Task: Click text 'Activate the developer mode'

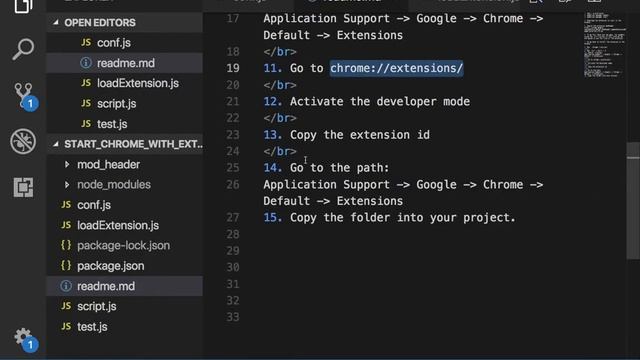Action: point(380,102)
